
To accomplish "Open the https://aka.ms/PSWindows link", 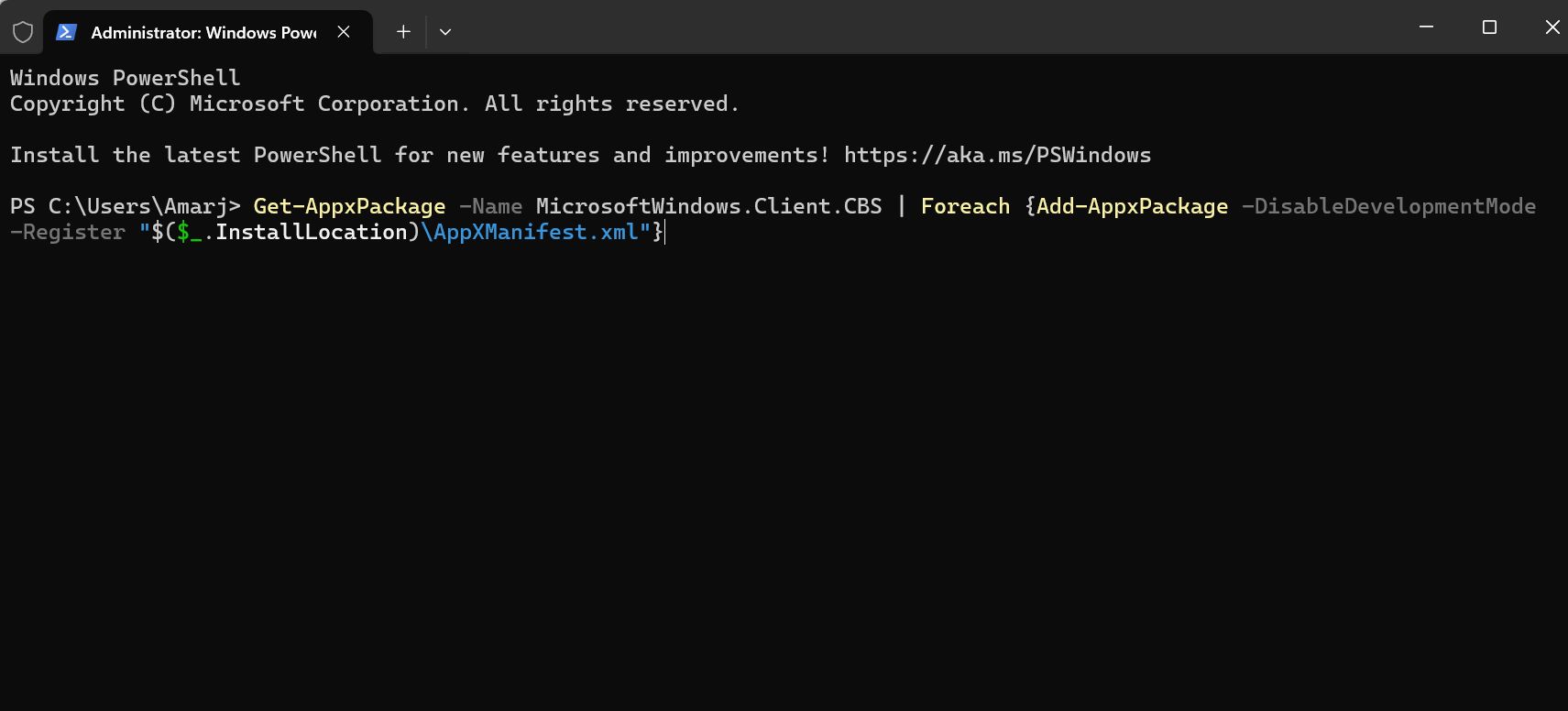I will click(998, 155).
